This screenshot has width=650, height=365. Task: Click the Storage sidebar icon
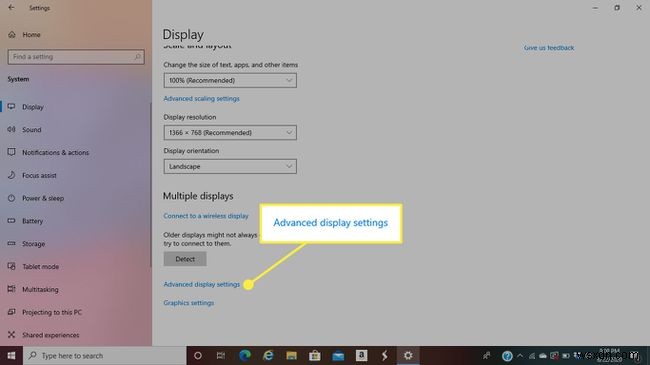(12, 243)
